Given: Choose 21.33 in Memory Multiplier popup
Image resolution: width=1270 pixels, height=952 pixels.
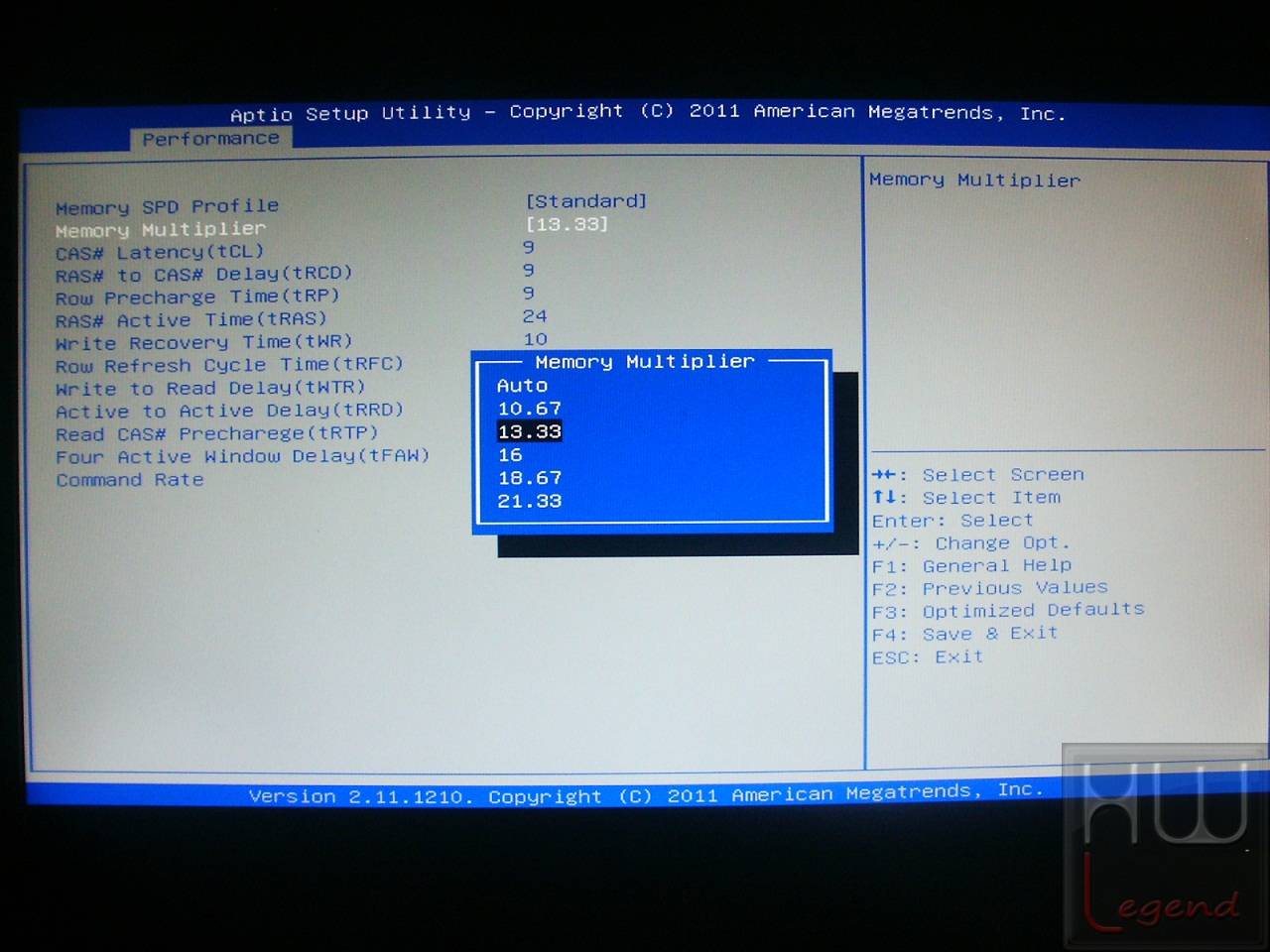Looking at the screenshot, I should [529, 501].
